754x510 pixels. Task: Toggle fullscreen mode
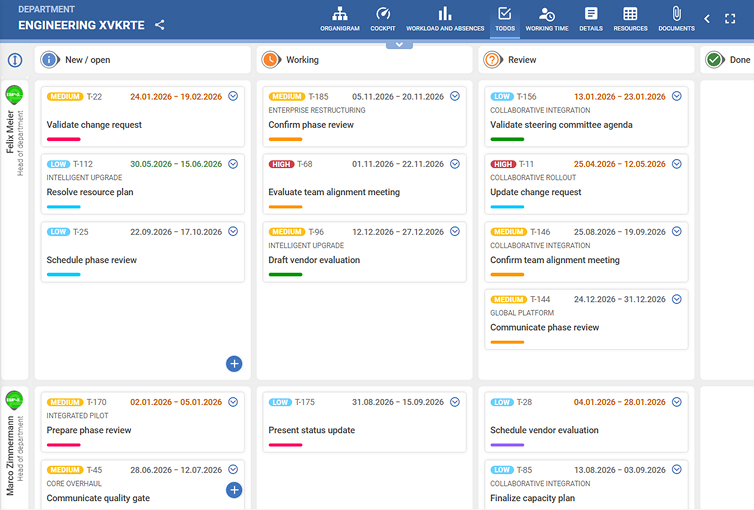pos(730,19)
